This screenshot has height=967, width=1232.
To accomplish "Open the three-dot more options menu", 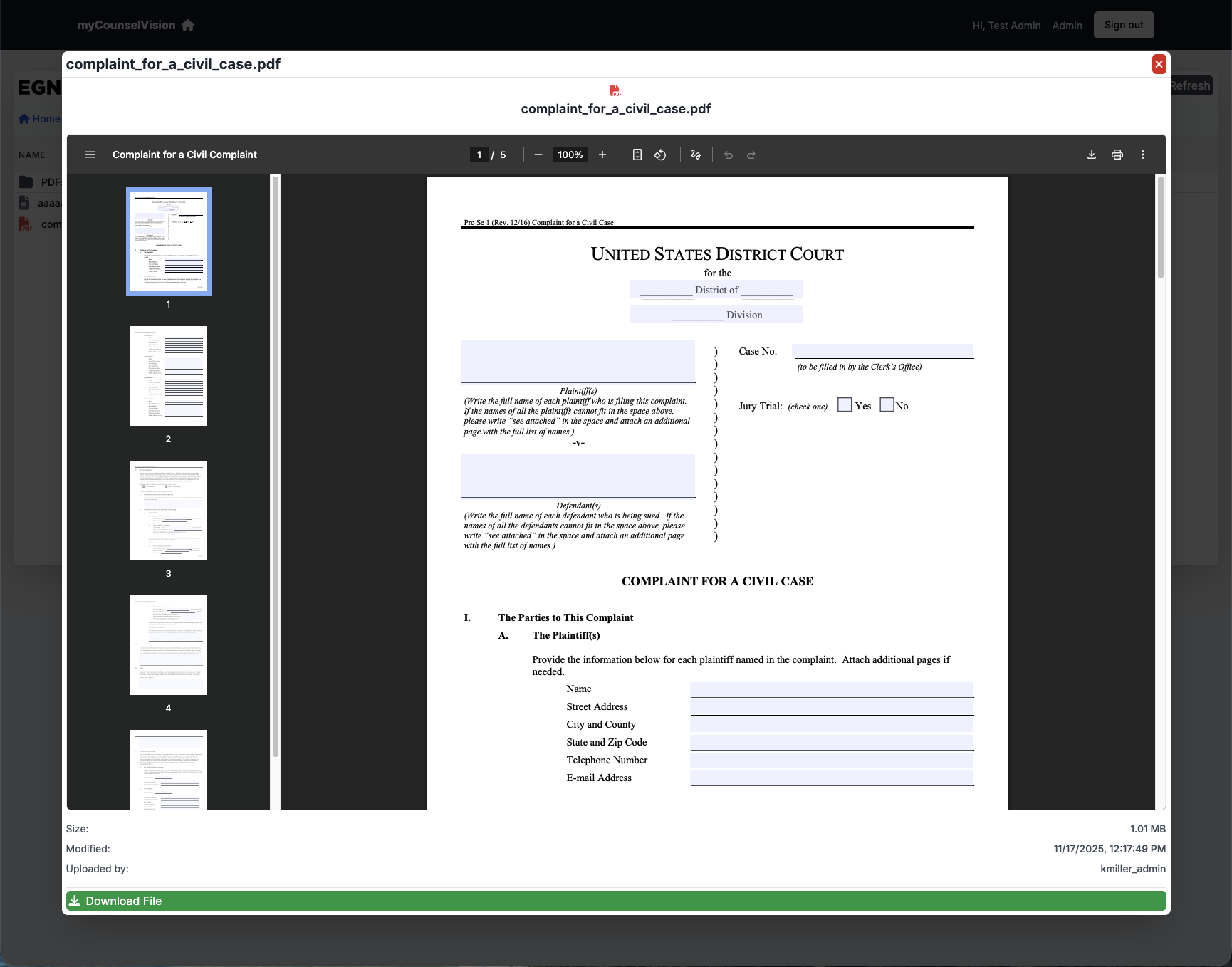I will 1142,155.
